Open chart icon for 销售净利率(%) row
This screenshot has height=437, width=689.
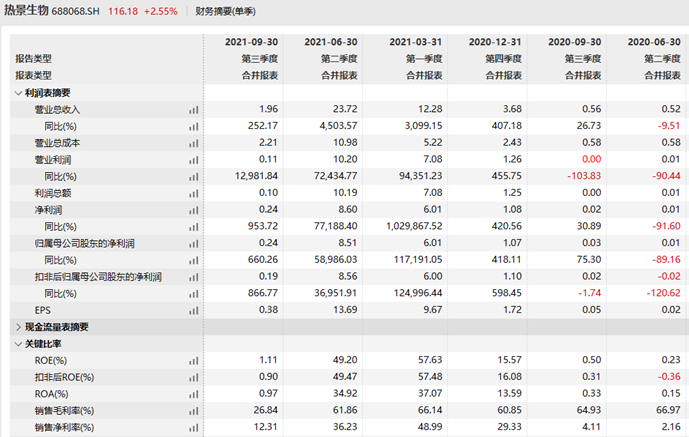(194, 428)
